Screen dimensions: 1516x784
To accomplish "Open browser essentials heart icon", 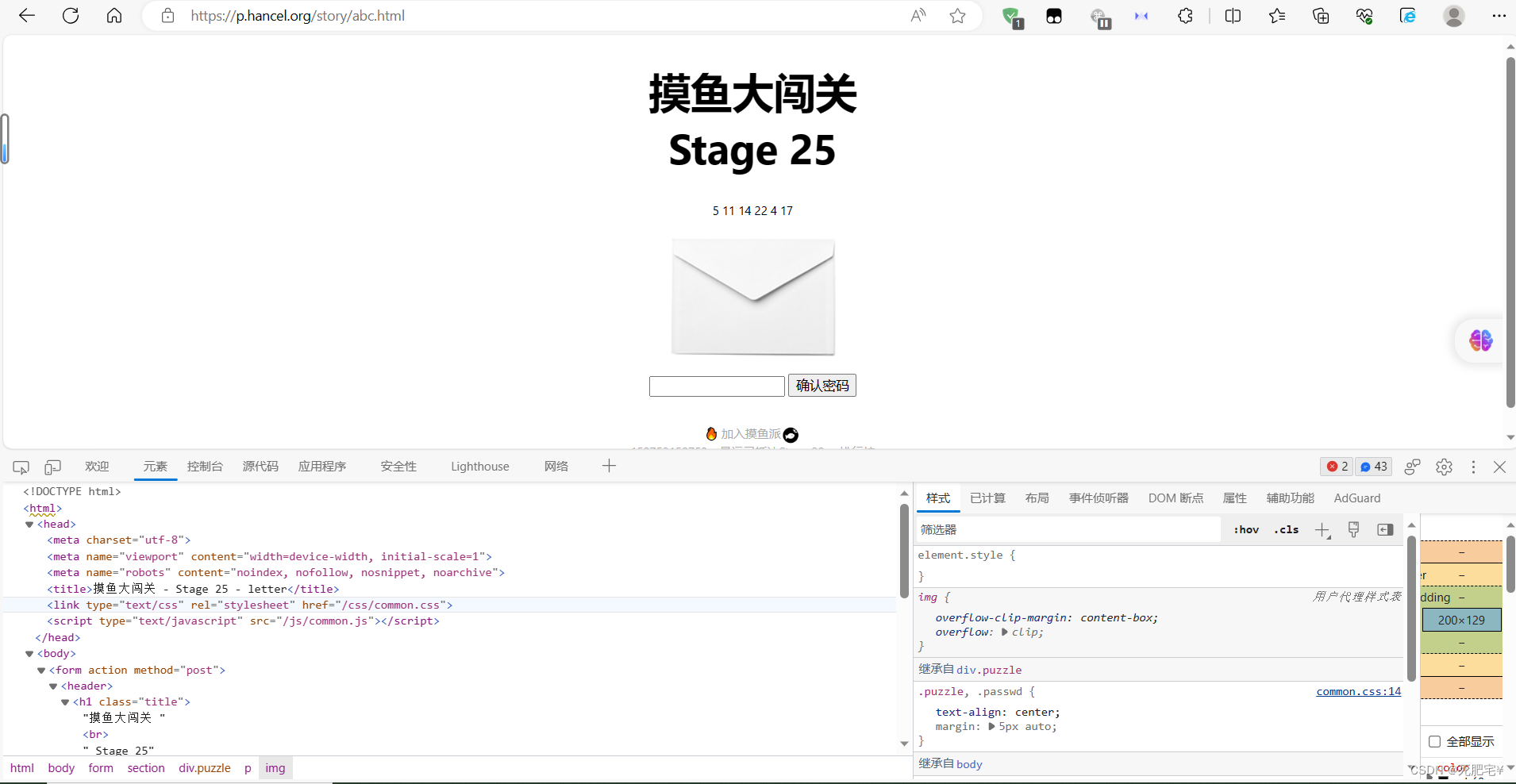I will tap(1364, 16).
